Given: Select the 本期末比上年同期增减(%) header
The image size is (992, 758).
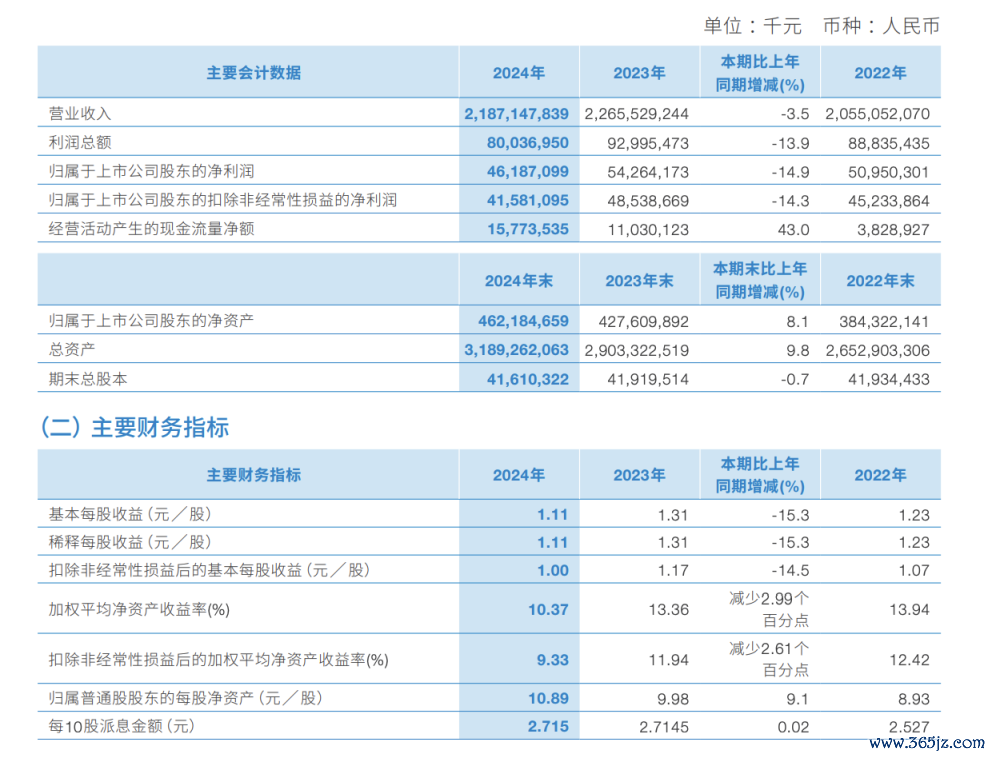Looking at the screenshot, I should pos(760,280).
